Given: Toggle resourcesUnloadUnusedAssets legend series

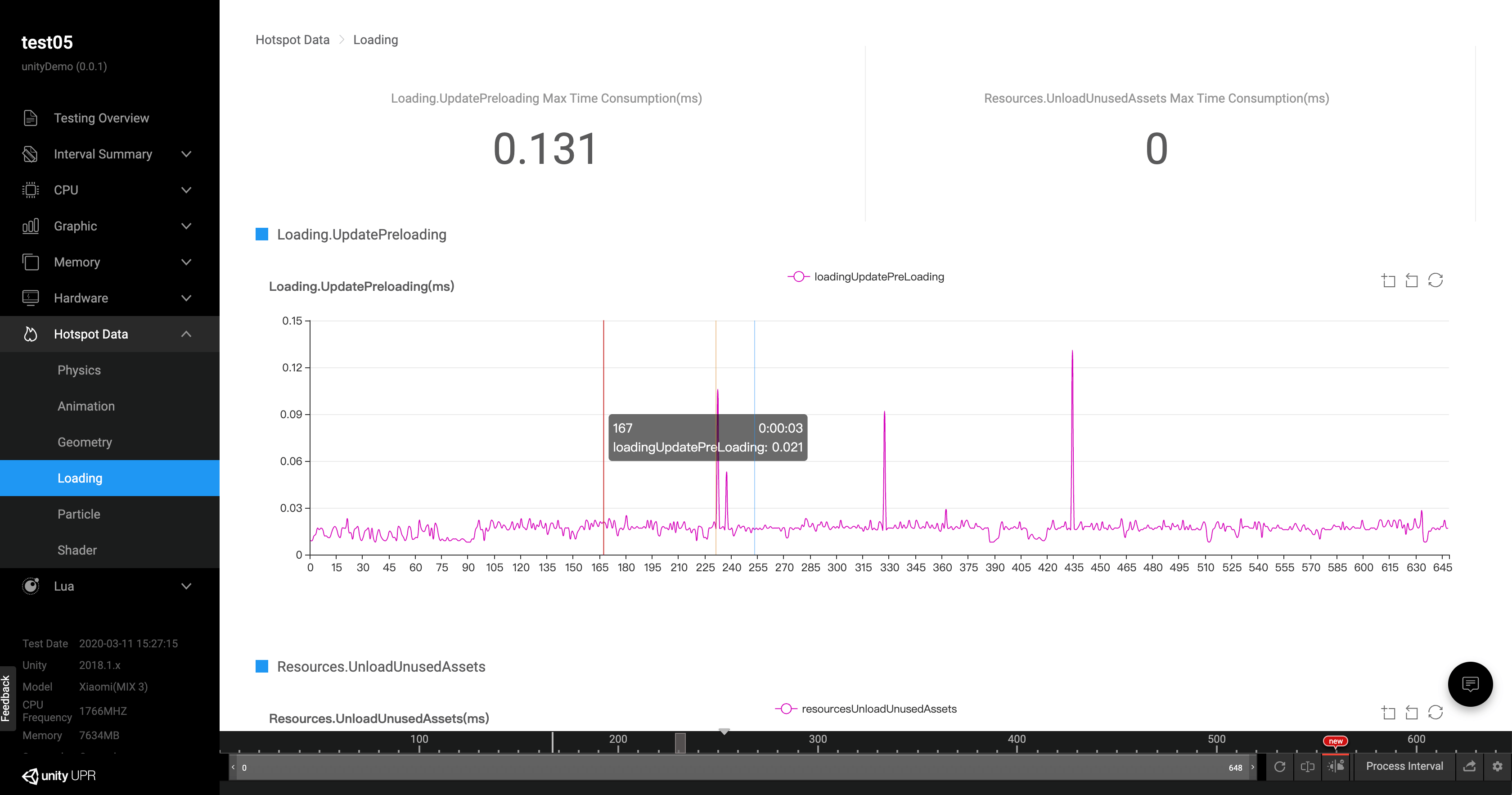Looking at the screenshot, I should click(x=866, y=709).
